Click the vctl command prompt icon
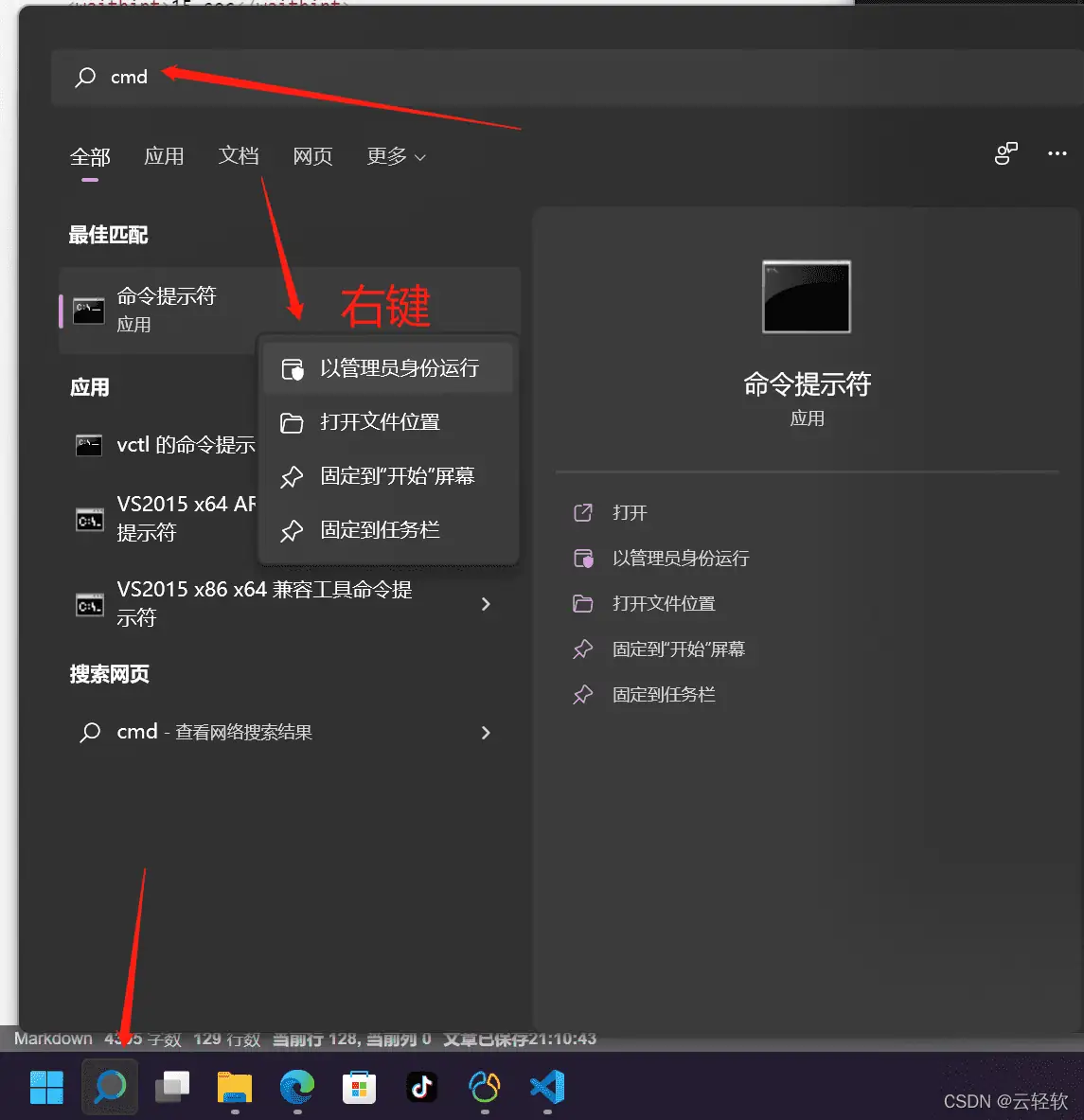This screenshot has height=1120, width=1084. pyautogui.click(x=89, y=445)
